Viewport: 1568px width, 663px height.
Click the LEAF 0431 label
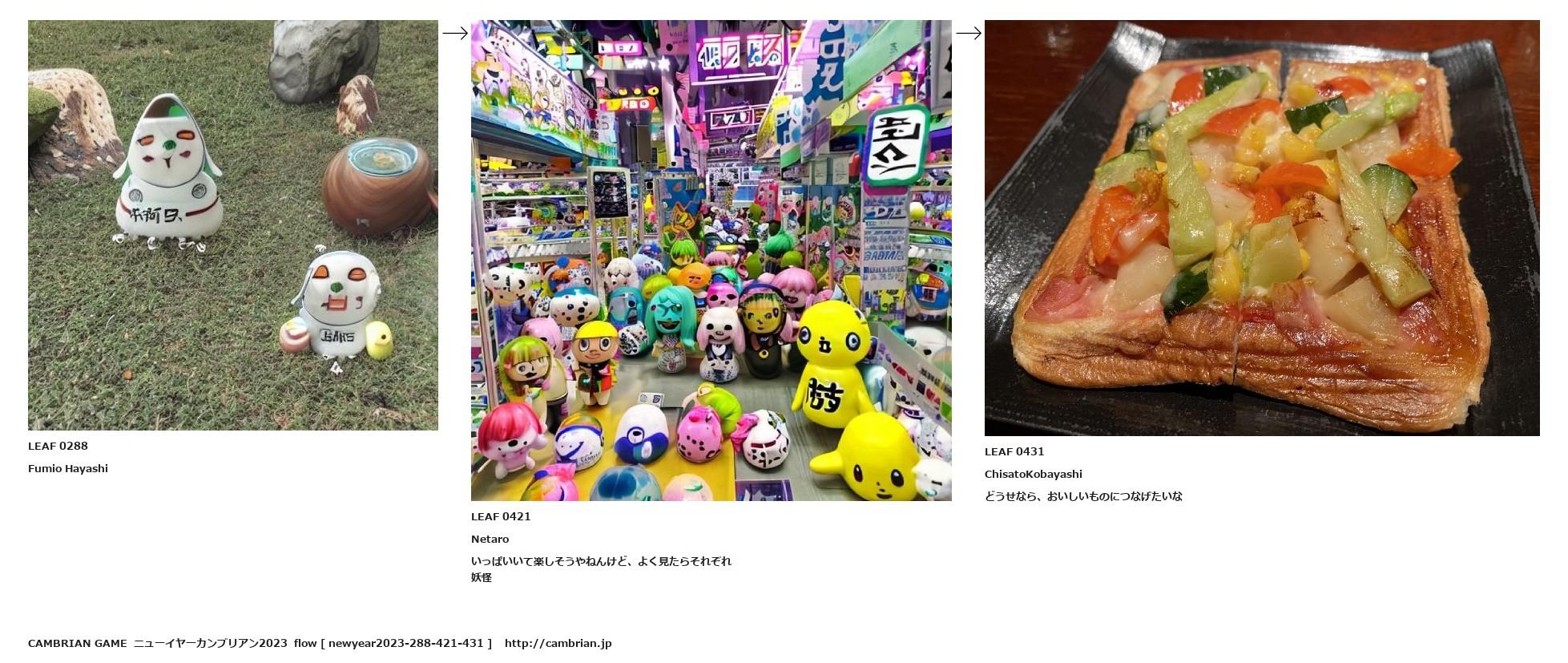coord(1014,451)
